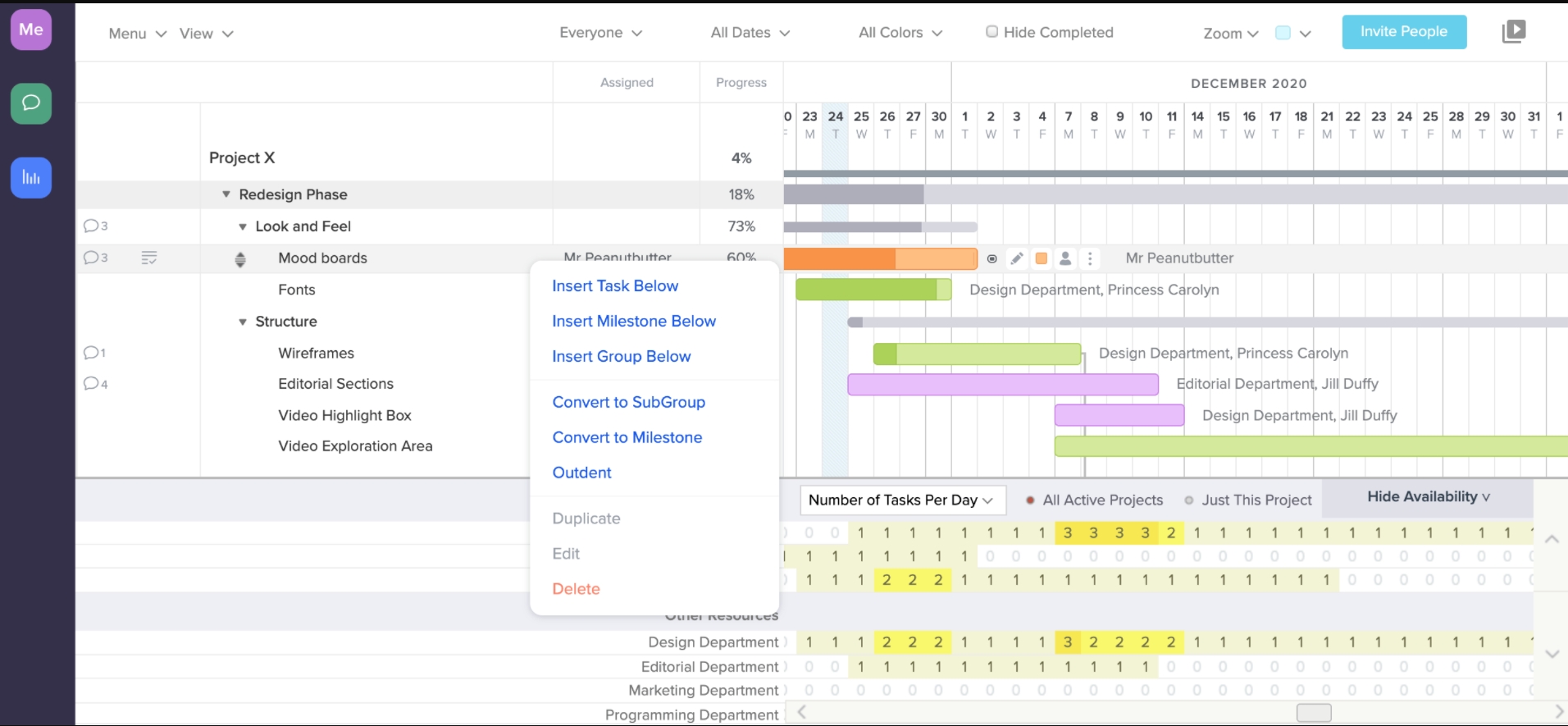The image size is (1568, 726).
Task: Open the three-dot menu on Mood boards bar
Action: pyautogui.click(x=1090, y=258)
